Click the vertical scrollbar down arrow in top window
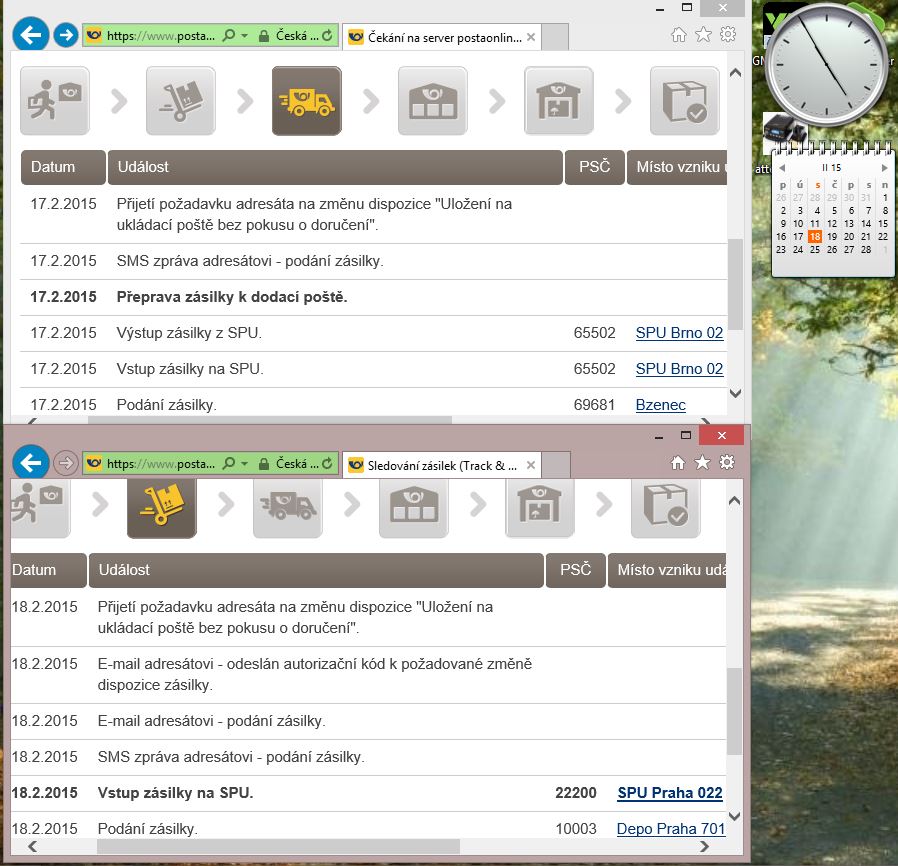 pos(735,394)
